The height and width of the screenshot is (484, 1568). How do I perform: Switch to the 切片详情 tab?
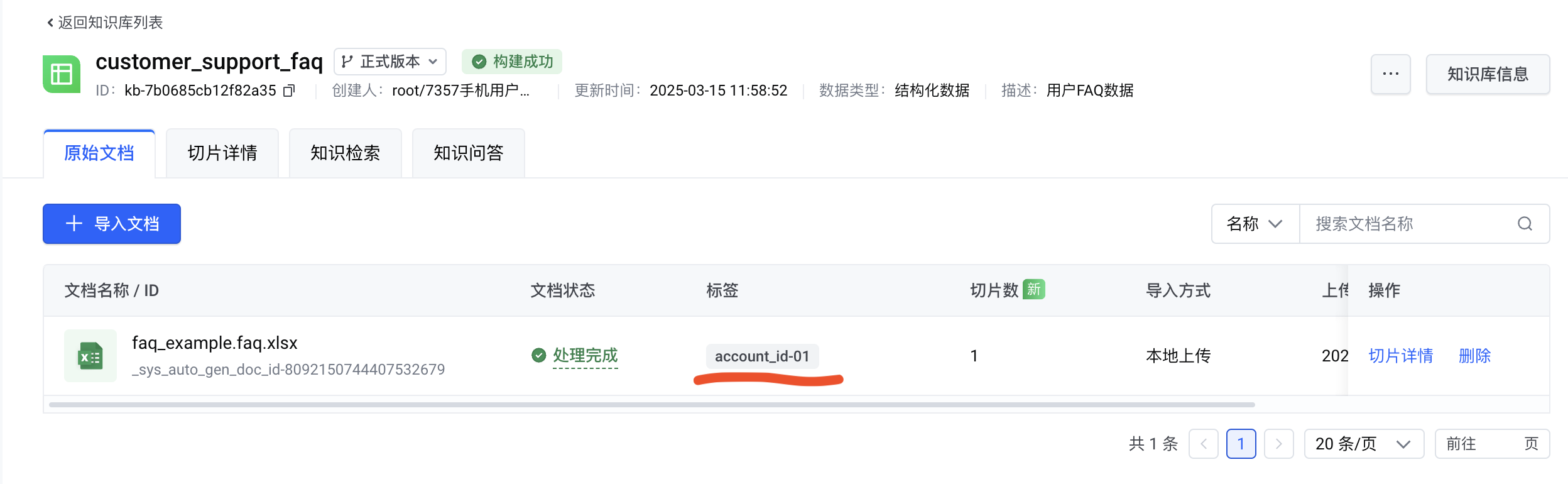[222, 153]
